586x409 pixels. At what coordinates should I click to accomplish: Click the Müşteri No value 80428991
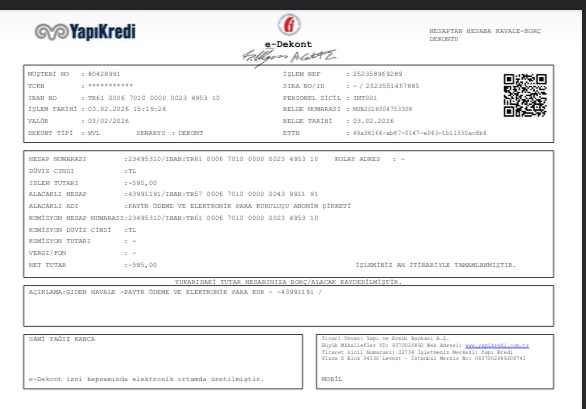coord(104,74)
